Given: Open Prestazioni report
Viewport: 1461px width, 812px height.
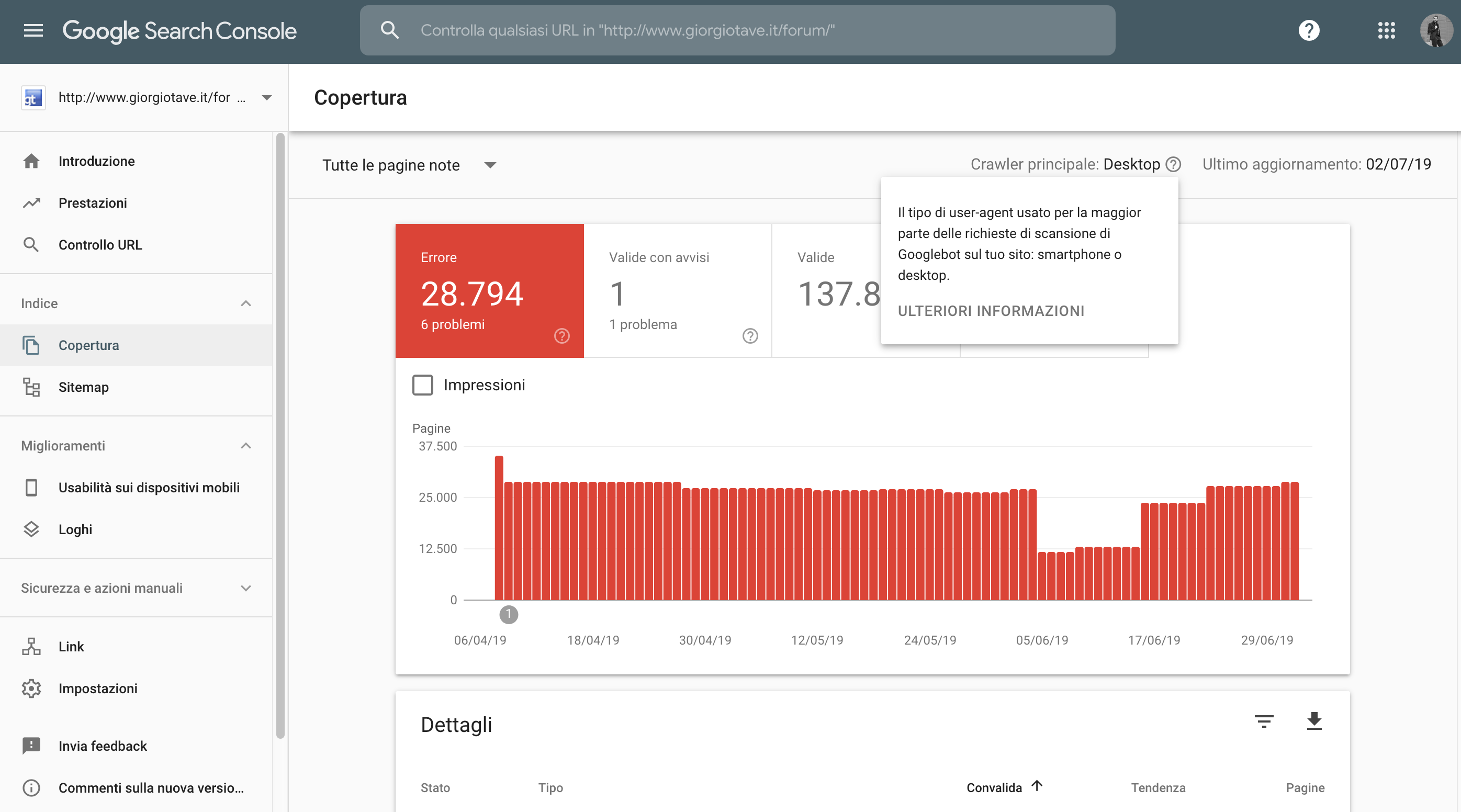Looking at the screenshot, I should [x=136, y=203].
